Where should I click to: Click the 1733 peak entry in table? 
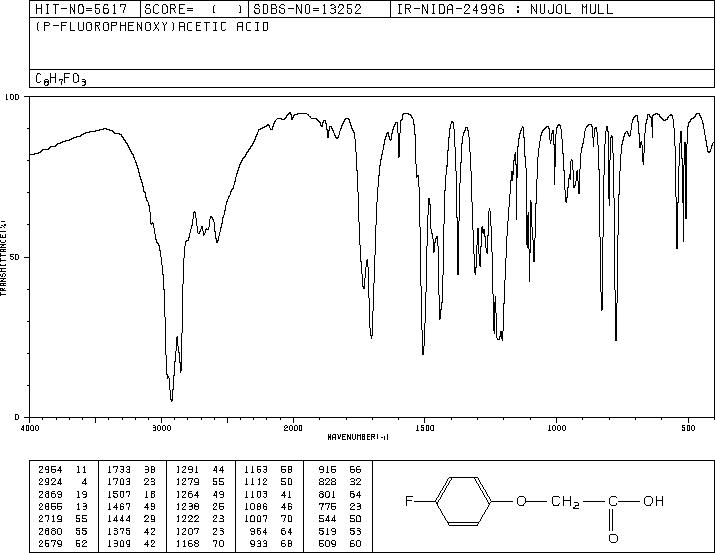tap(131, 470)
